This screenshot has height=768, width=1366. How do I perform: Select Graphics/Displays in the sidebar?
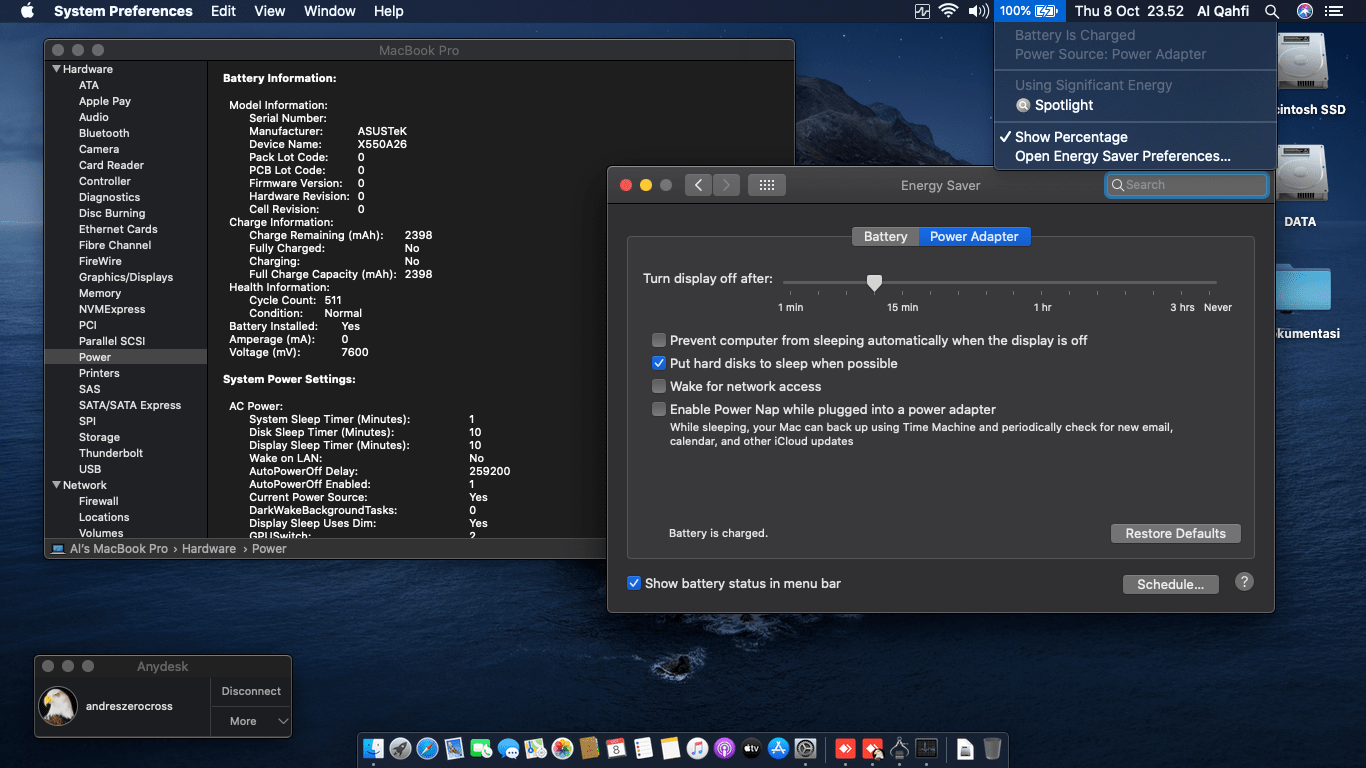[x=126, y=277]
